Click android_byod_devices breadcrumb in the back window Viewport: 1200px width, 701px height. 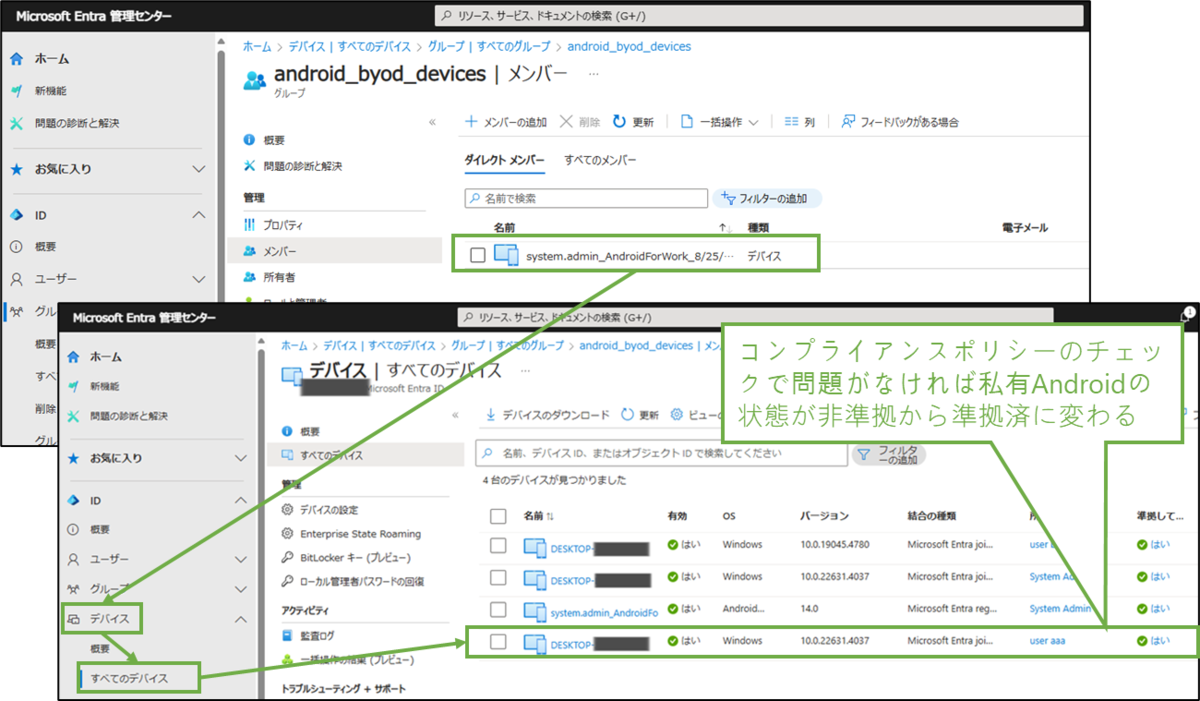(x=629, y=46)
